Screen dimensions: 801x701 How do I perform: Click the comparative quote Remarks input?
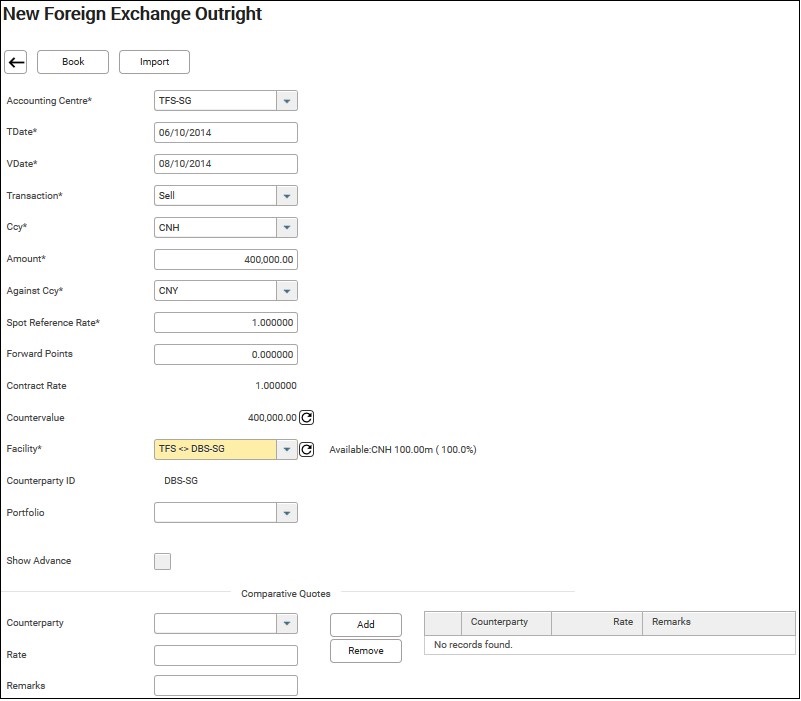click(x=226, y=686)
